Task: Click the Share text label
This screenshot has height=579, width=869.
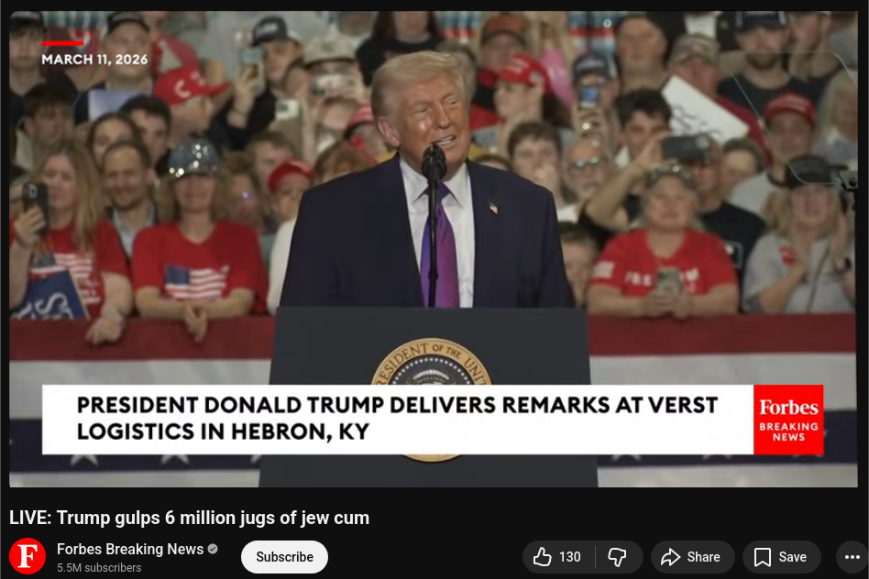Action: 703,557
